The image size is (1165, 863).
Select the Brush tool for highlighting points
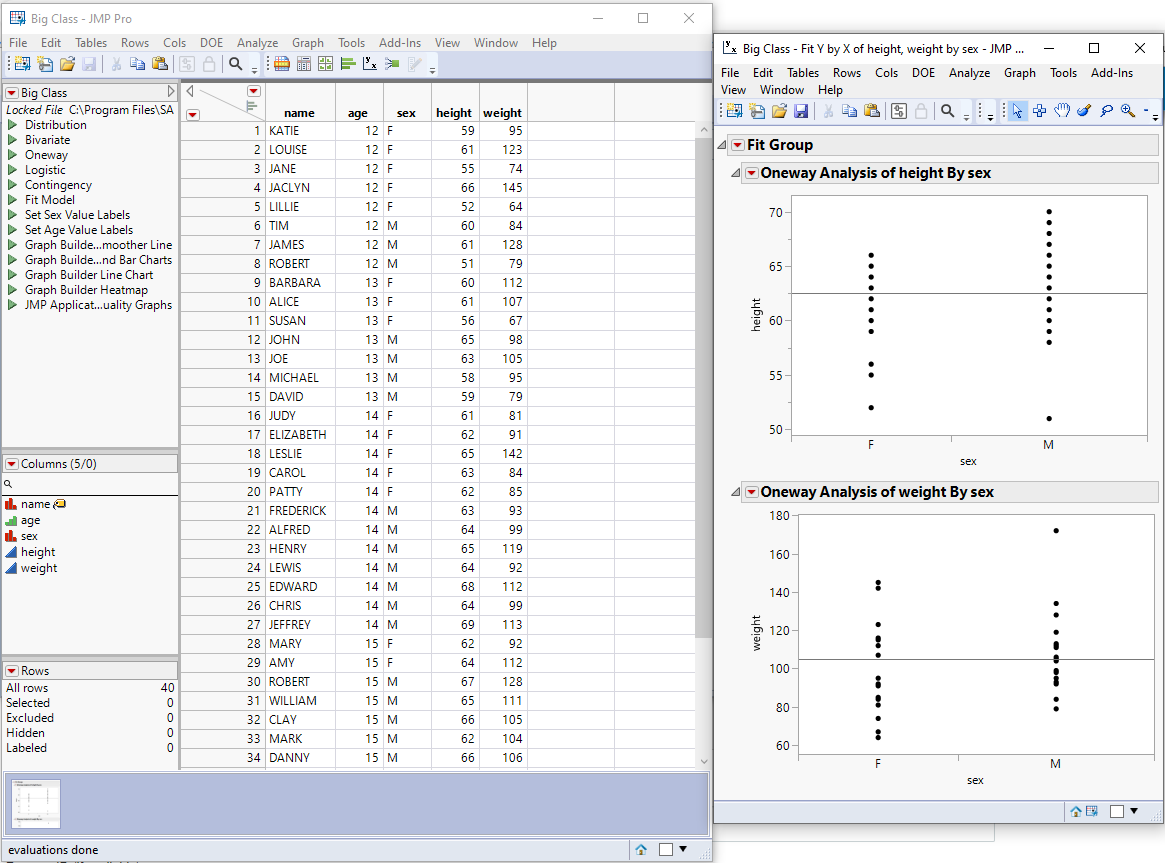(x=1083, y=111)
